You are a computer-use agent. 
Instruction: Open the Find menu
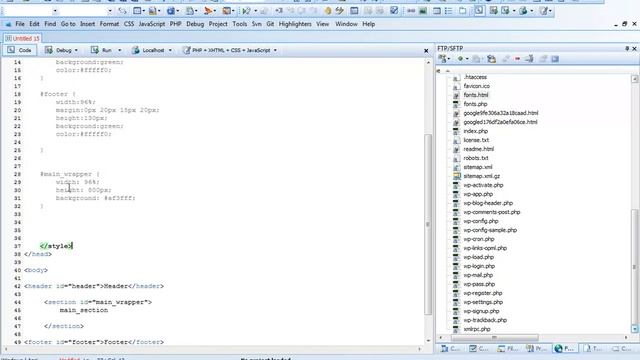(x=50, y=24)
